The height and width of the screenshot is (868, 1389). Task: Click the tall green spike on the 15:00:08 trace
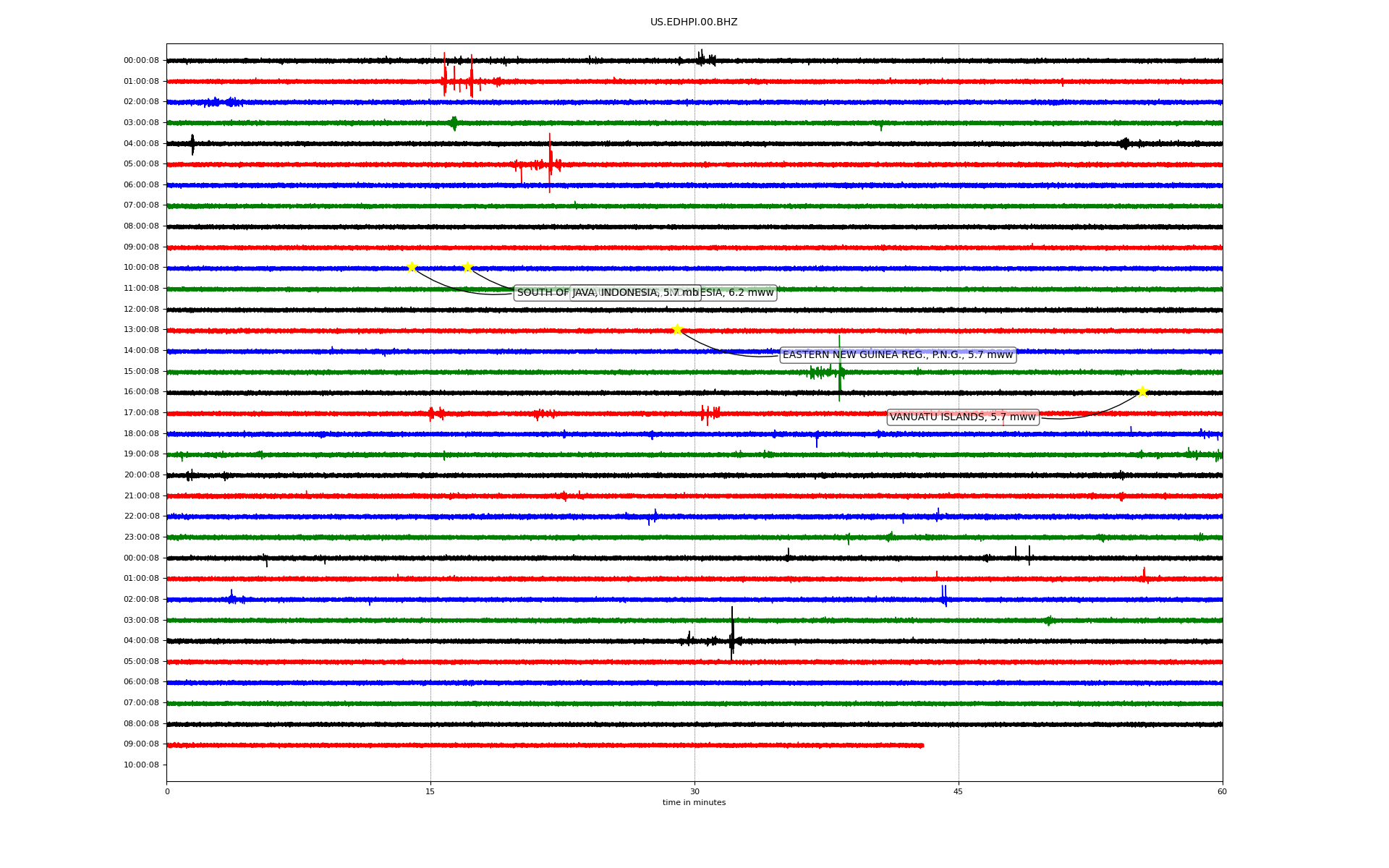point(839,369)
